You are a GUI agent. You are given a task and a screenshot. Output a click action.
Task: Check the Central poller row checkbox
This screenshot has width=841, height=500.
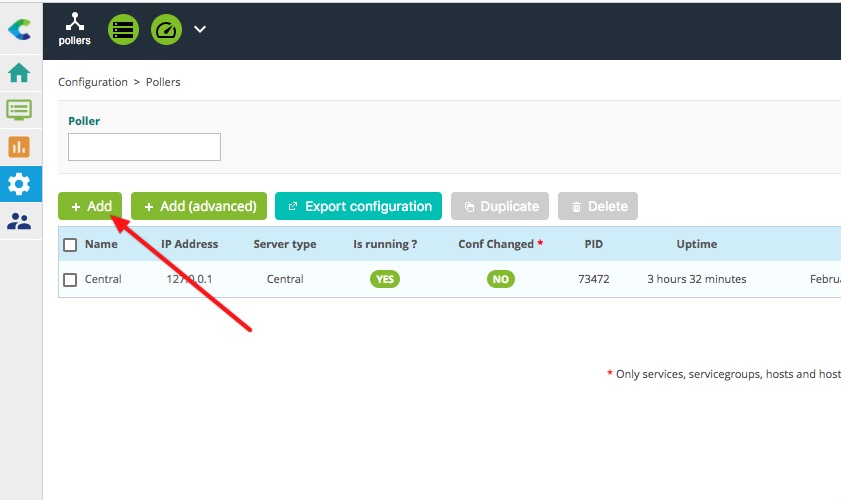(x=70, y=280)
